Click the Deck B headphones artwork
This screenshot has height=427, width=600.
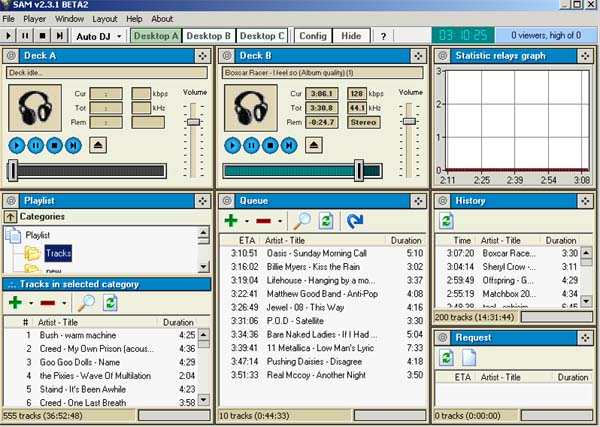[x=251, y=108]
